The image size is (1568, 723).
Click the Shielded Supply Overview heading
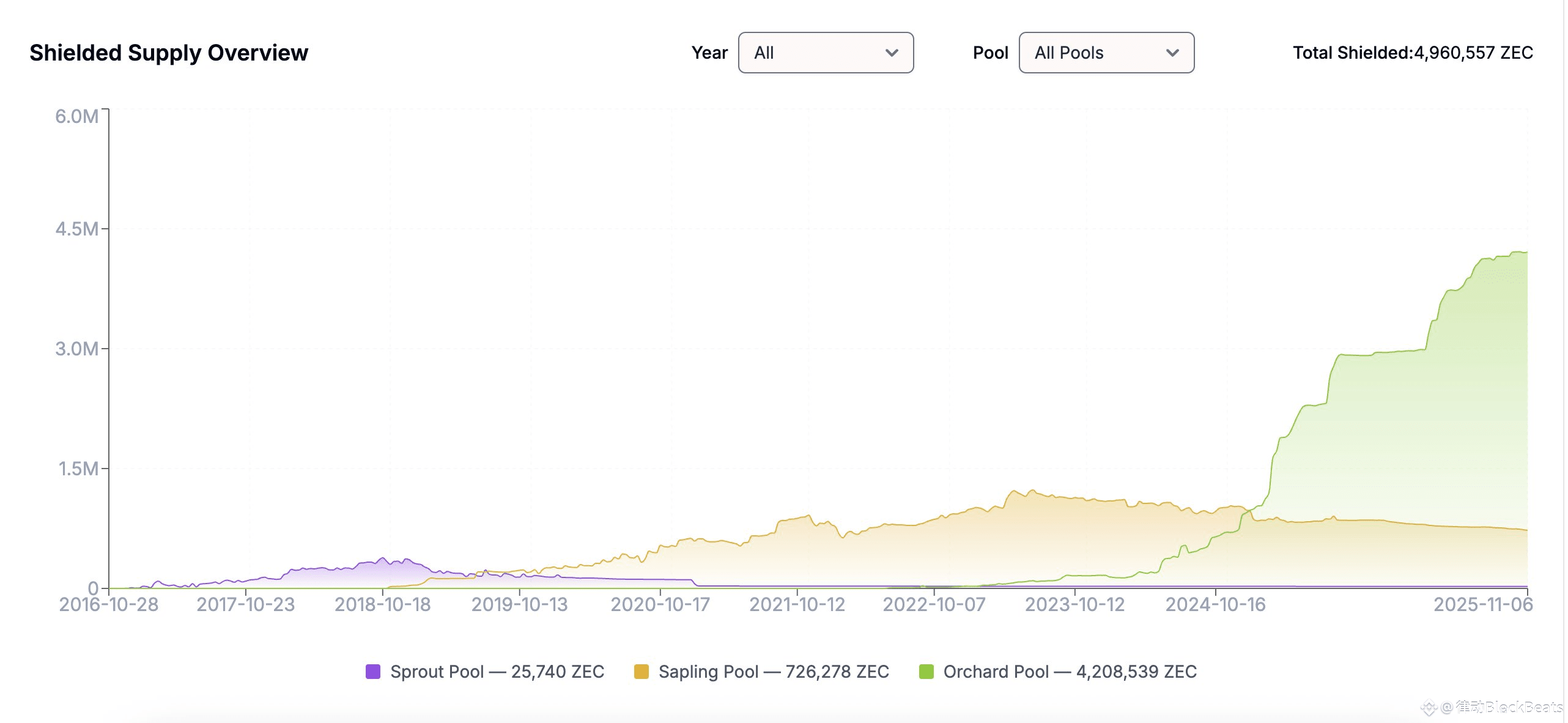pos(169,53)
